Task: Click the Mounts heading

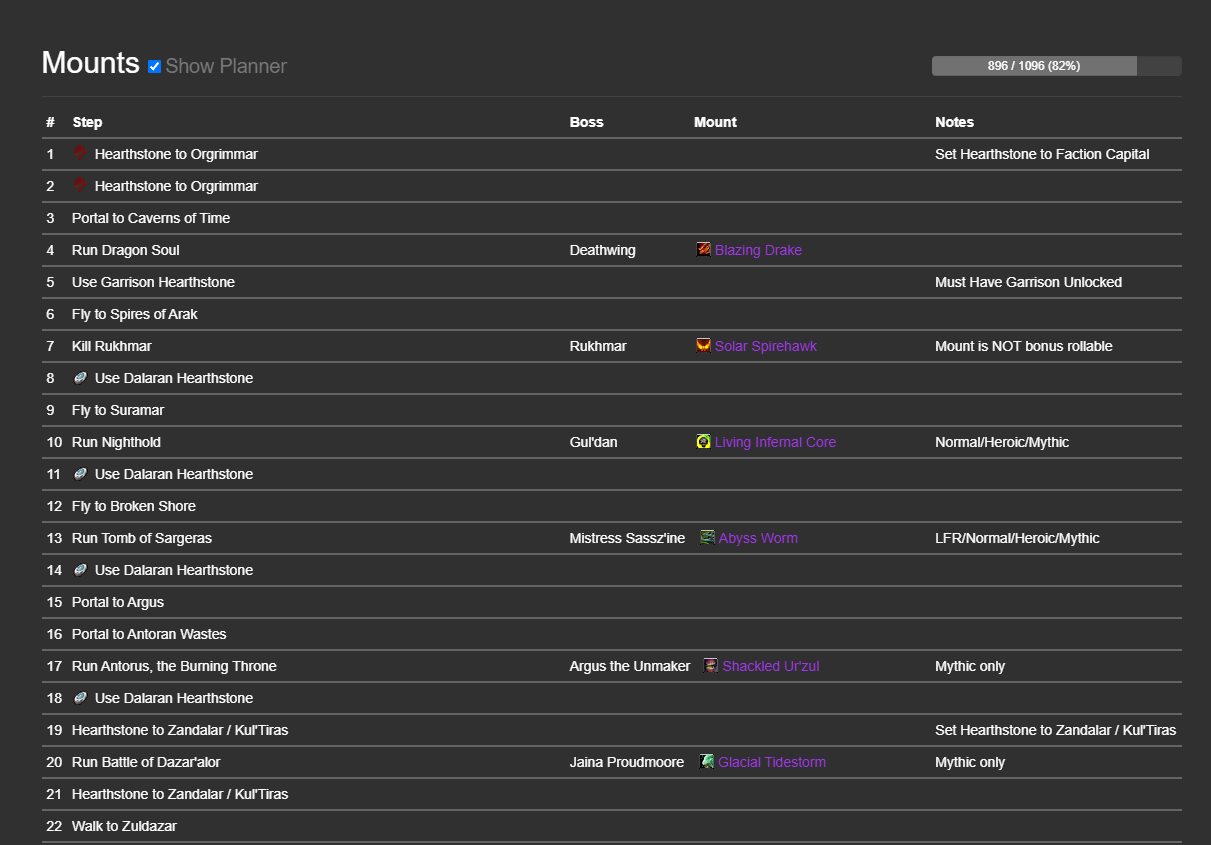Action: [90, 63]
